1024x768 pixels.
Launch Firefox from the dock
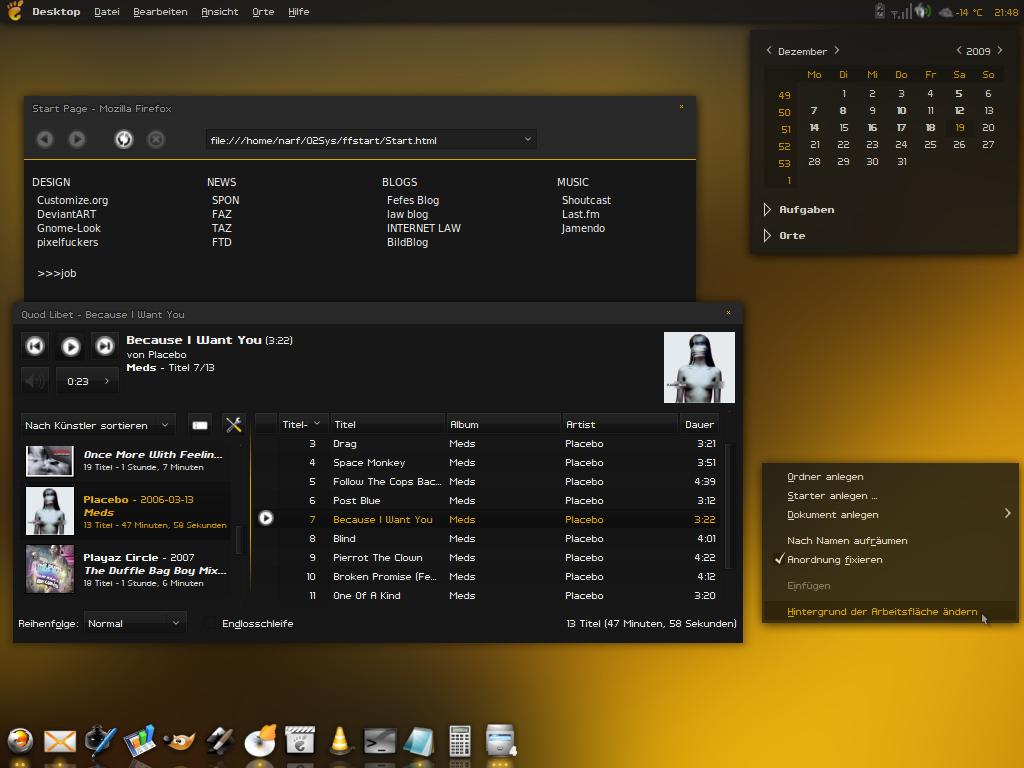tap(20, 741)
